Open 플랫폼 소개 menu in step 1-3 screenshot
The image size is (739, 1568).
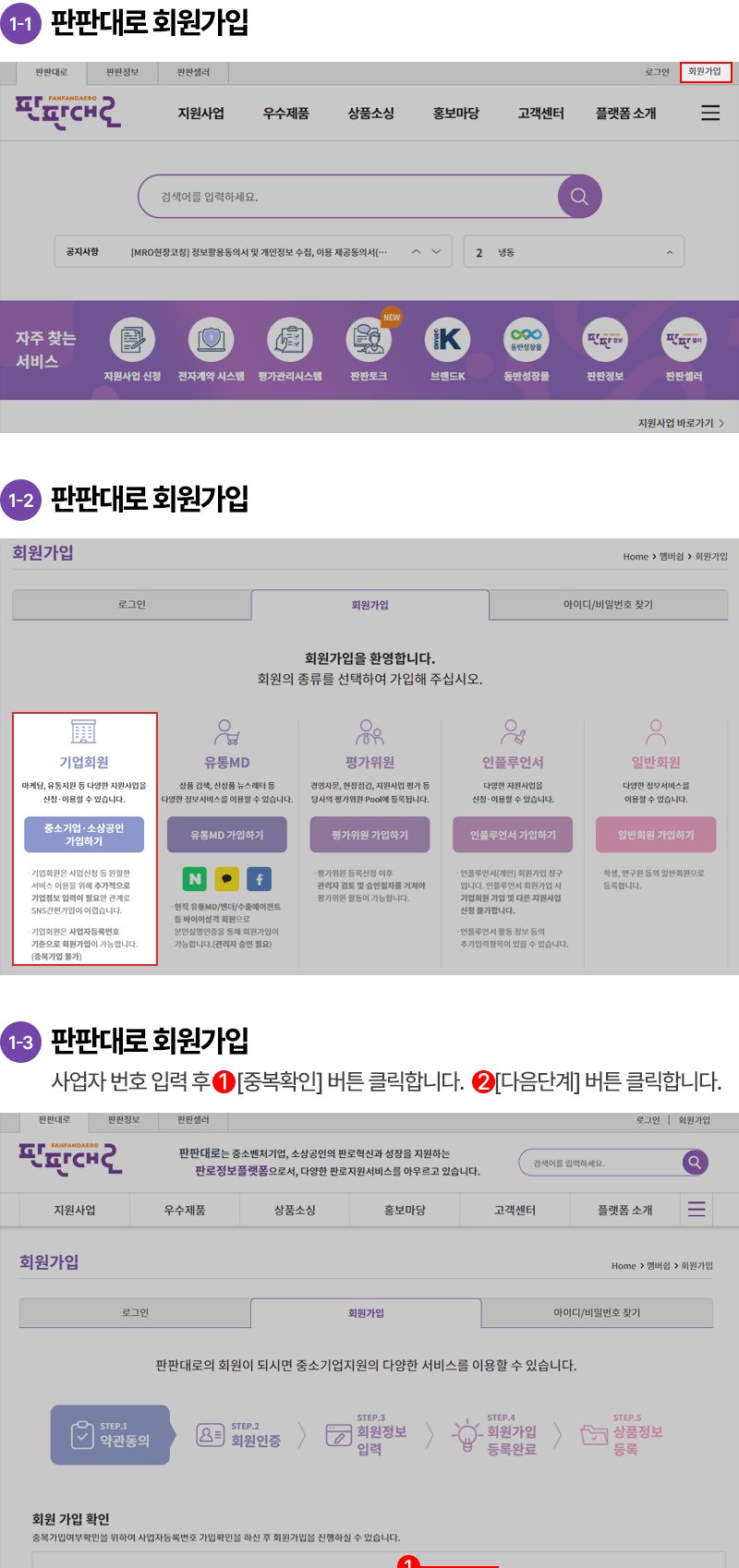click(625, 1210)
